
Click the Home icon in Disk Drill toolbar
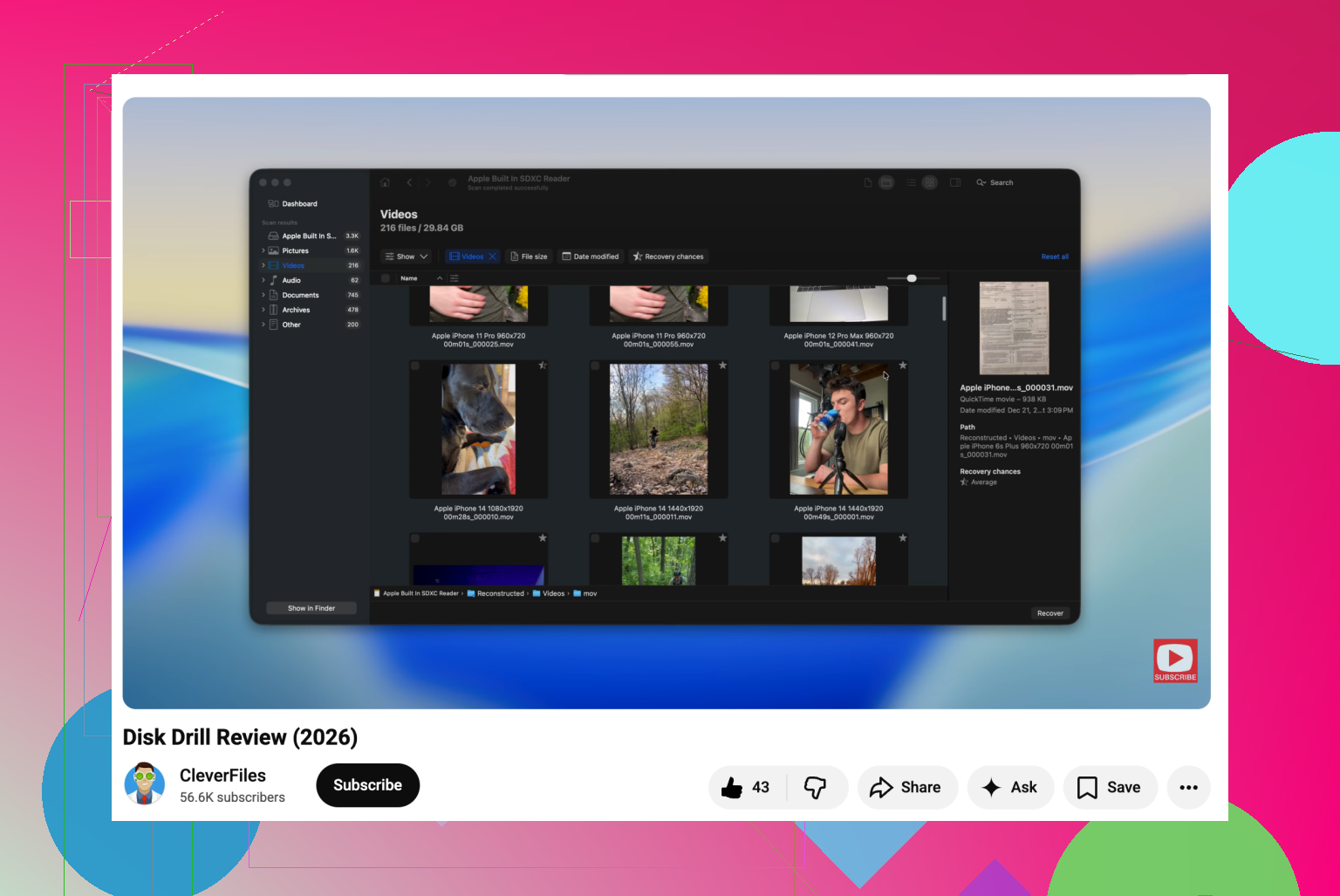(x=385, y=182)
